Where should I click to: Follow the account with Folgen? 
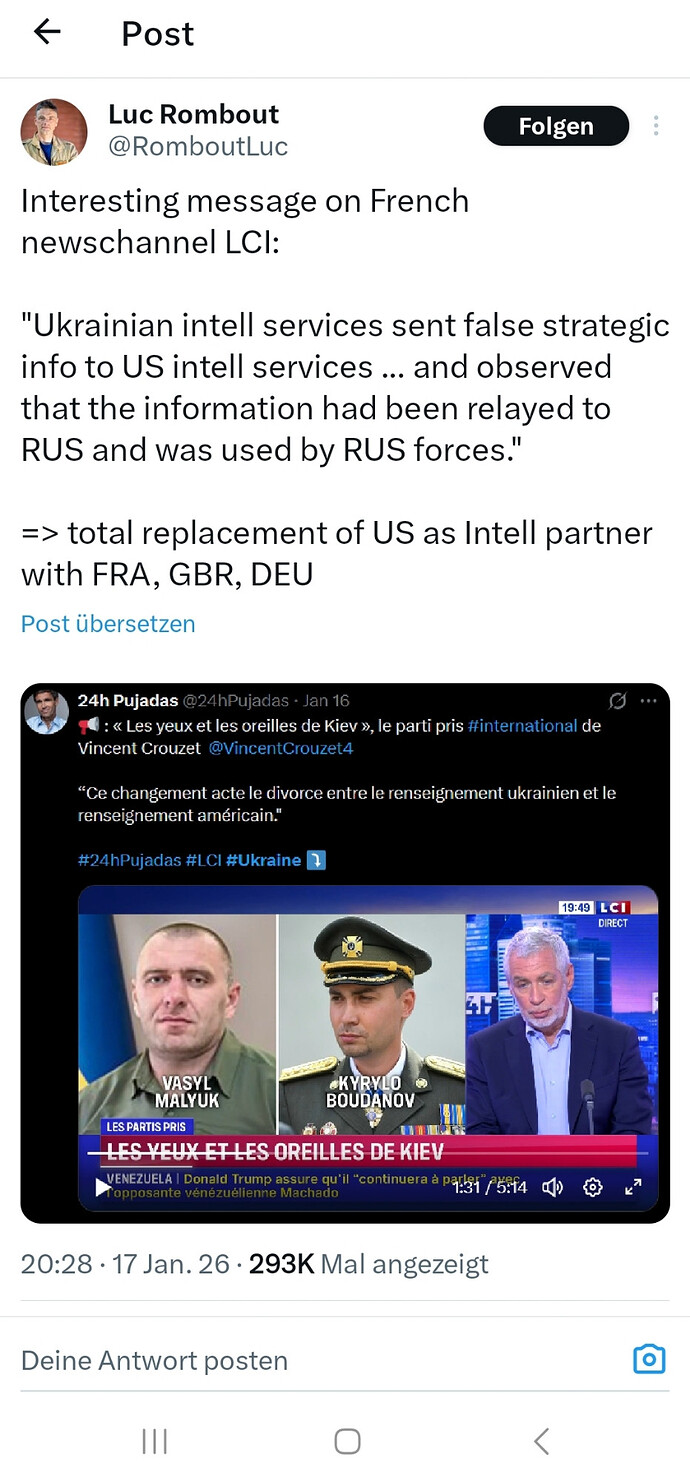point(556,127)
